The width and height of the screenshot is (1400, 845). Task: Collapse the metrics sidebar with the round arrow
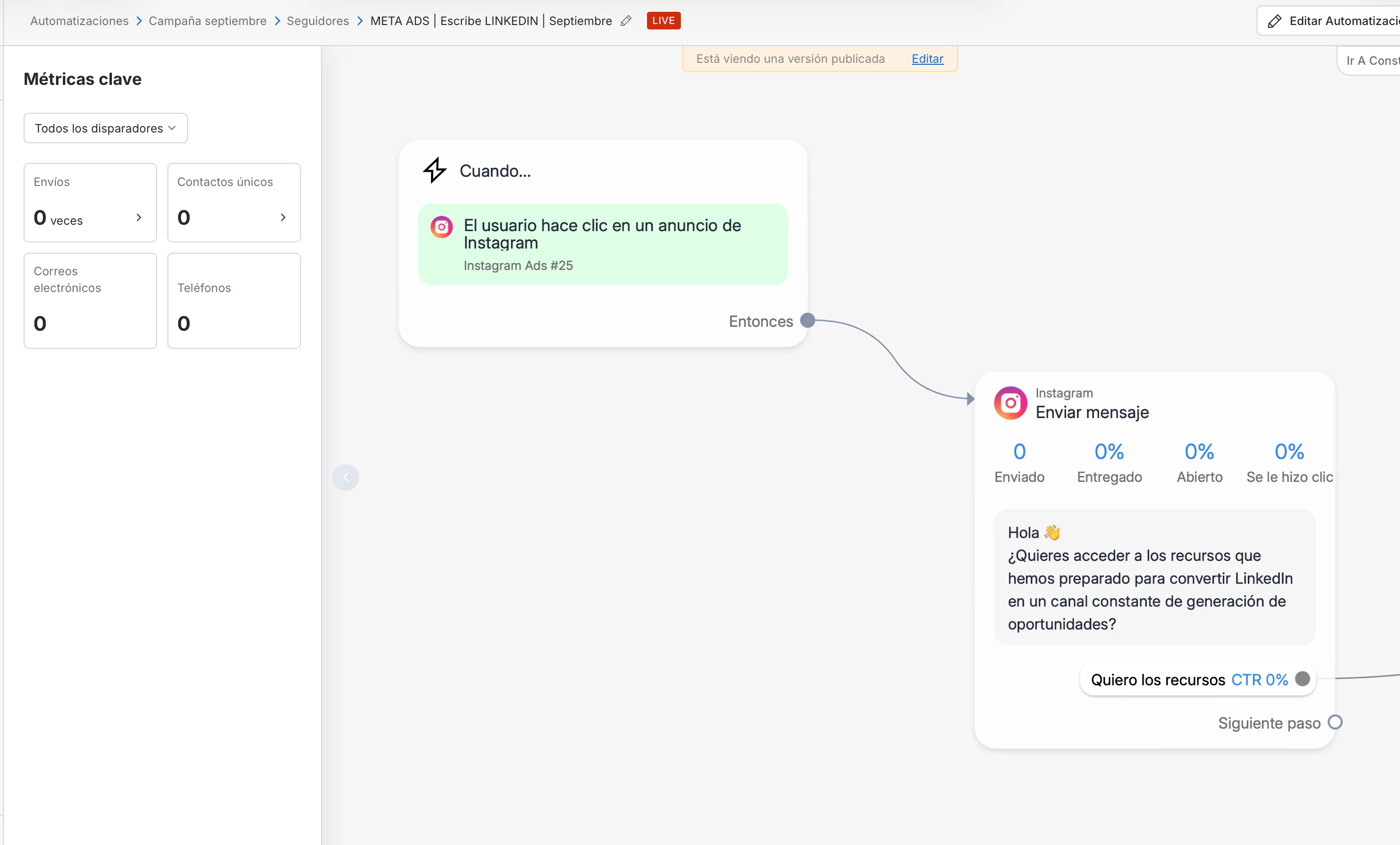tap(346, 477)
